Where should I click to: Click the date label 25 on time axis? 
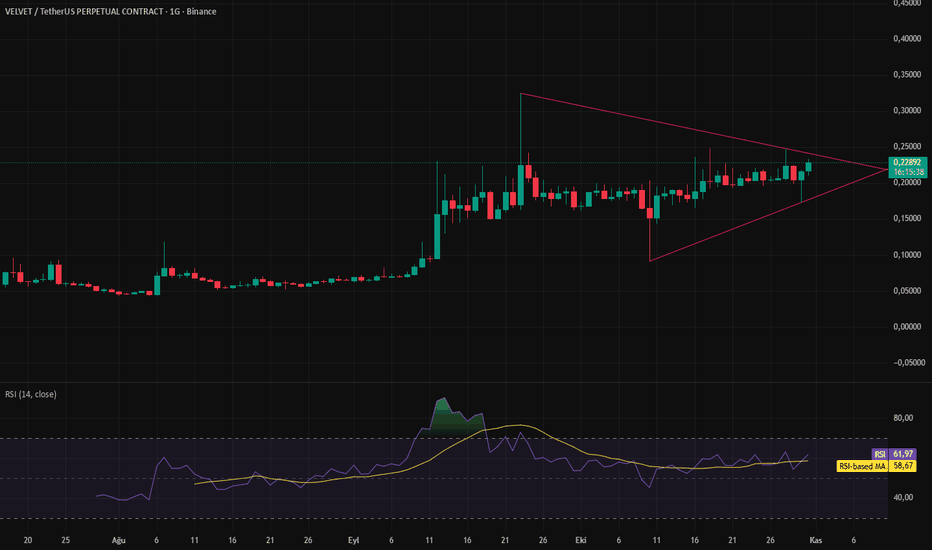(66, 540)
